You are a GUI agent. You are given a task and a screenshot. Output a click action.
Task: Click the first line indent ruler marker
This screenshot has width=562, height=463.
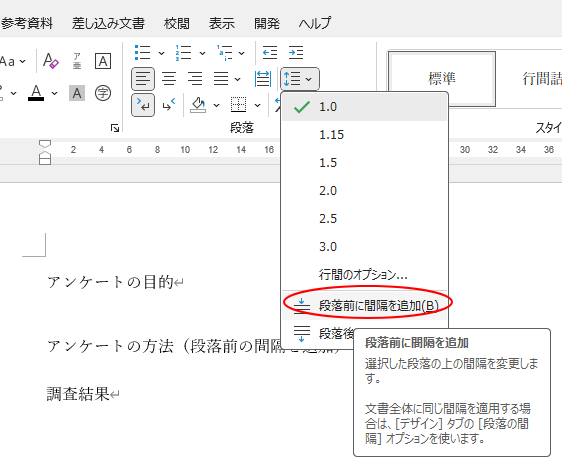(45, 144)
